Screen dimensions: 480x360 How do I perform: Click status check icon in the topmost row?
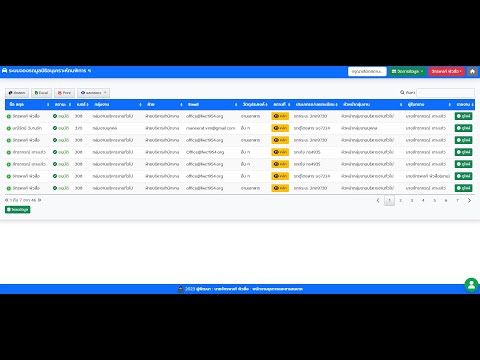pyautogui.click(x=55, y=116)
